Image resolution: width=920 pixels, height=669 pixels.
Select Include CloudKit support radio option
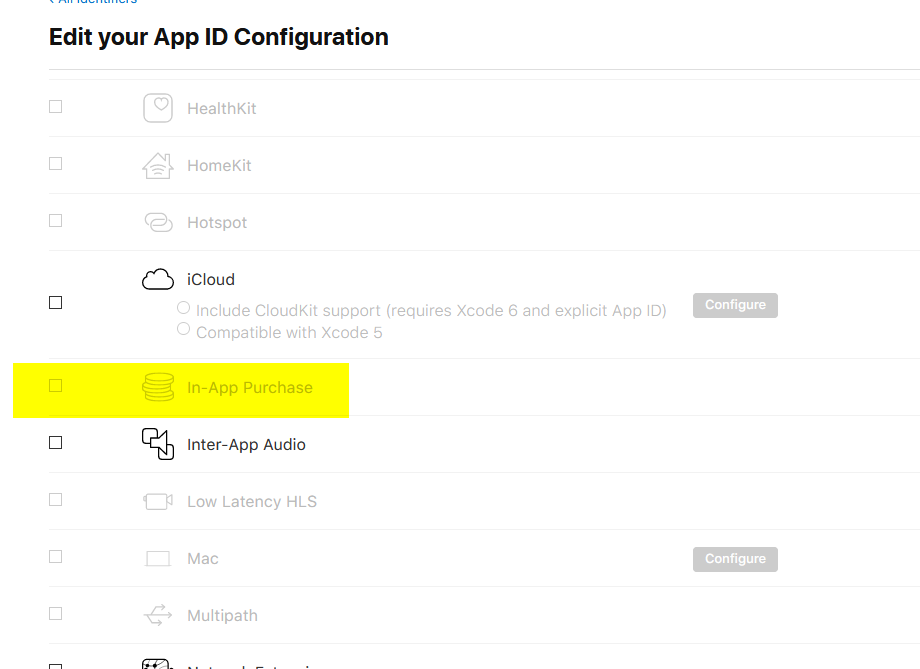pyautogui.click(x=183, y=309)
